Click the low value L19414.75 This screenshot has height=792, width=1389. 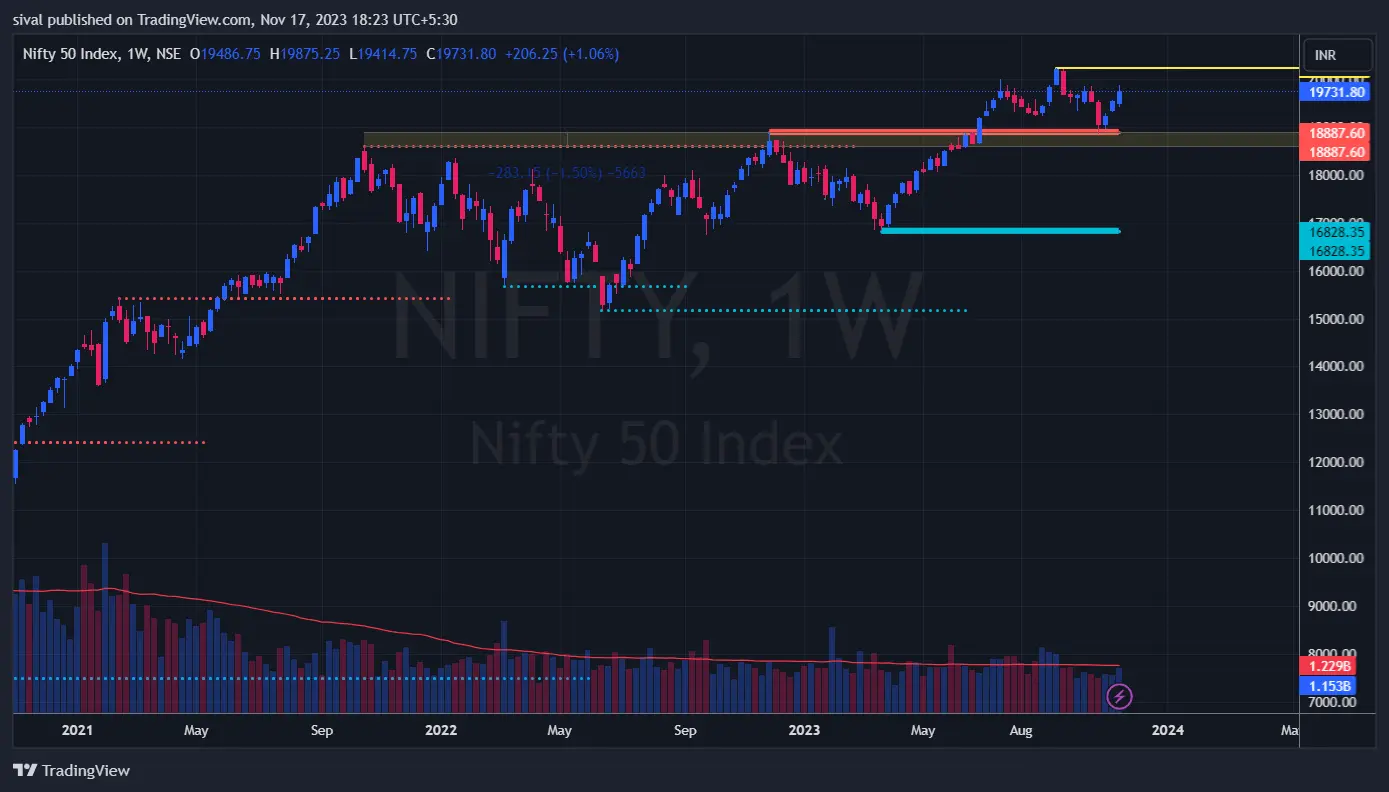coord(383,54)
